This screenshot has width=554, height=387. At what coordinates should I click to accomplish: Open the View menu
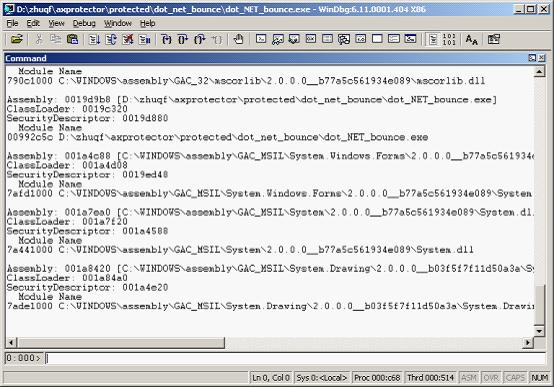pyautogui.click(x=57, y=23)
